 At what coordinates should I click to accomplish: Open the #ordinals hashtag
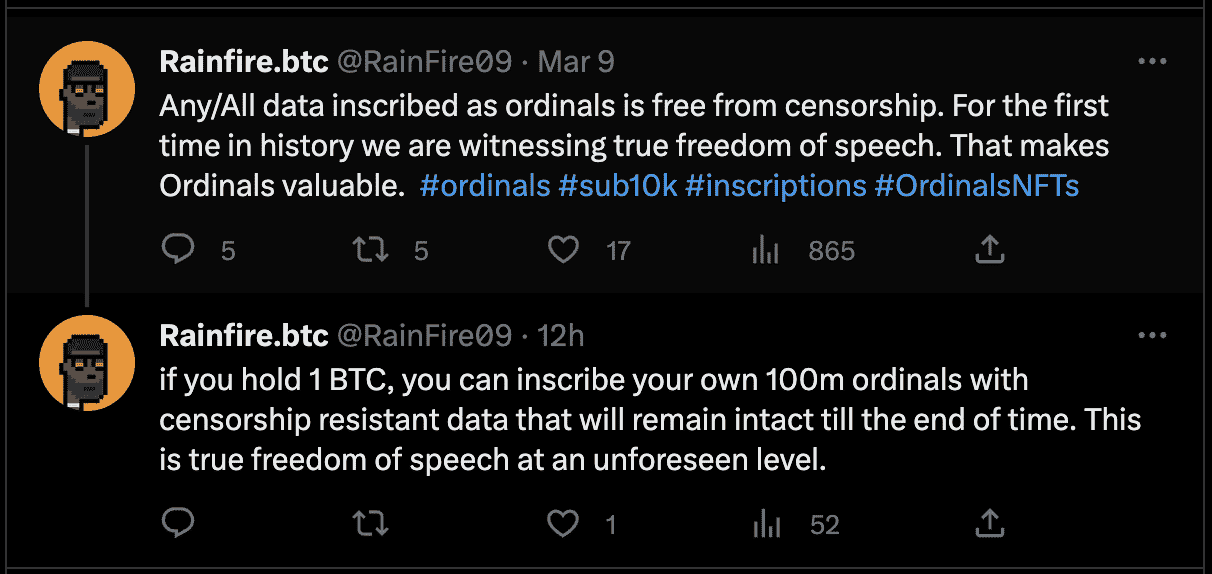pyautogui.click(x=485, y=186)
